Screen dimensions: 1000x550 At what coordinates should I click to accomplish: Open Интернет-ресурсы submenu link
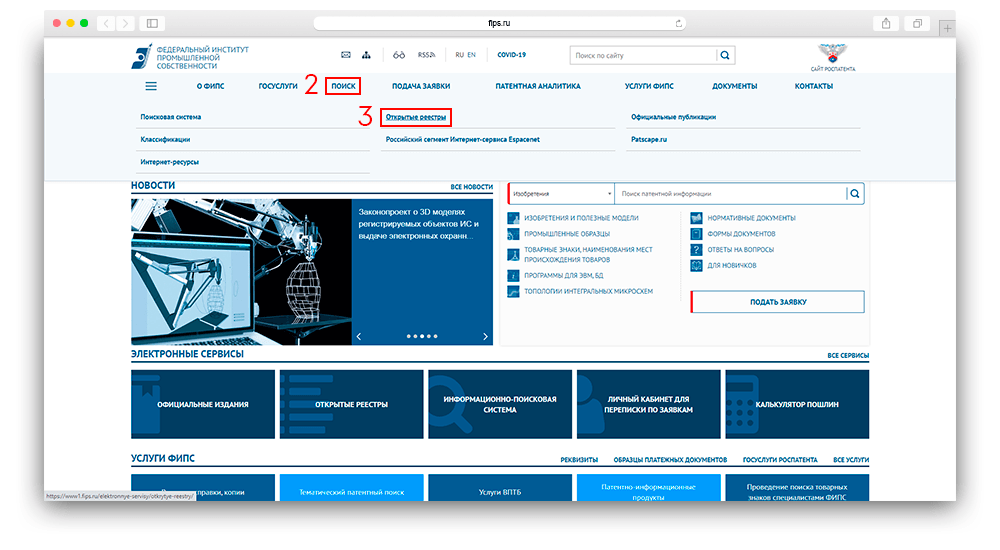pyautogui.click(x=170, y=162)
